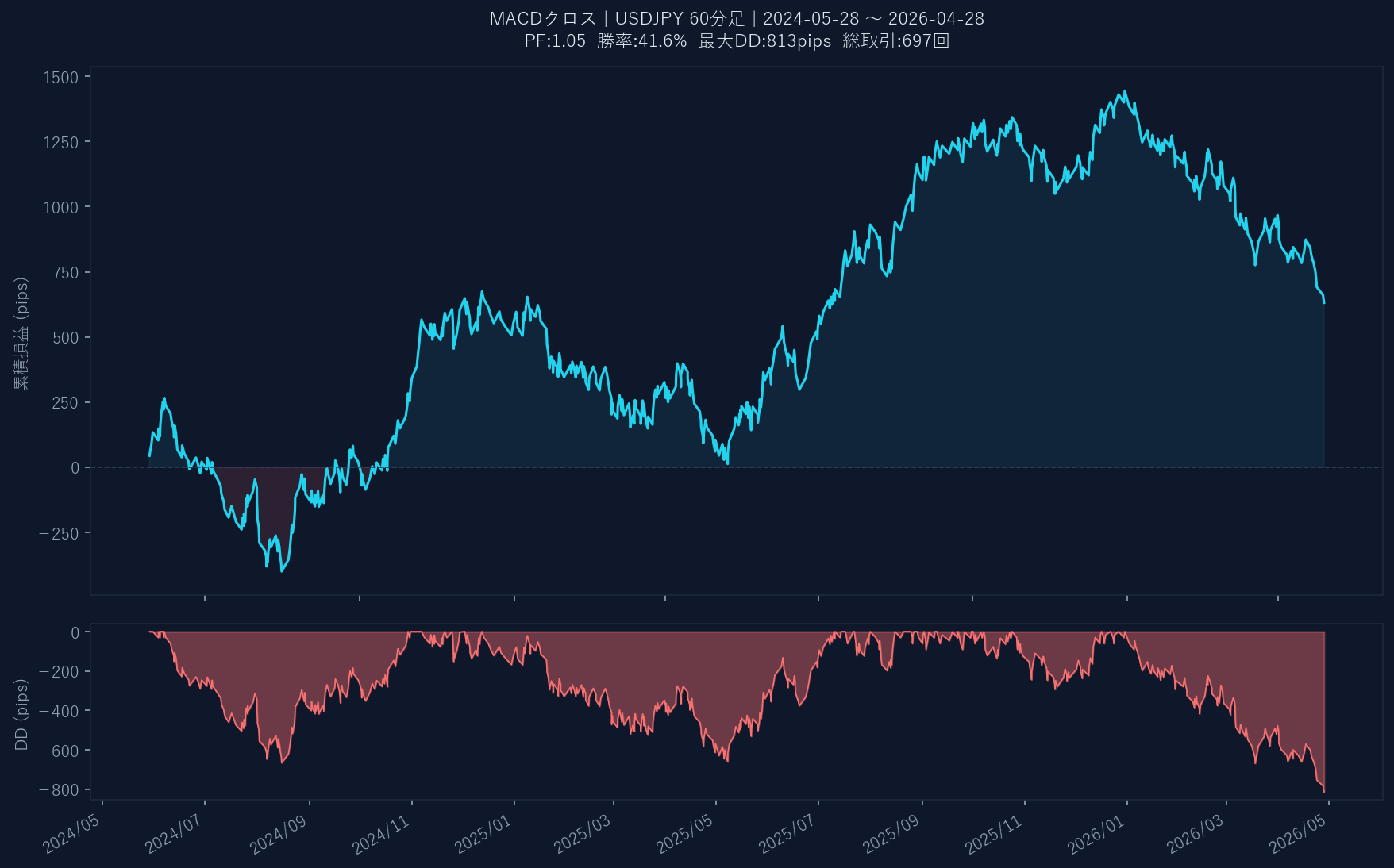Click the 最大DD:813pips text in subtitle

[x=764, y=41]
